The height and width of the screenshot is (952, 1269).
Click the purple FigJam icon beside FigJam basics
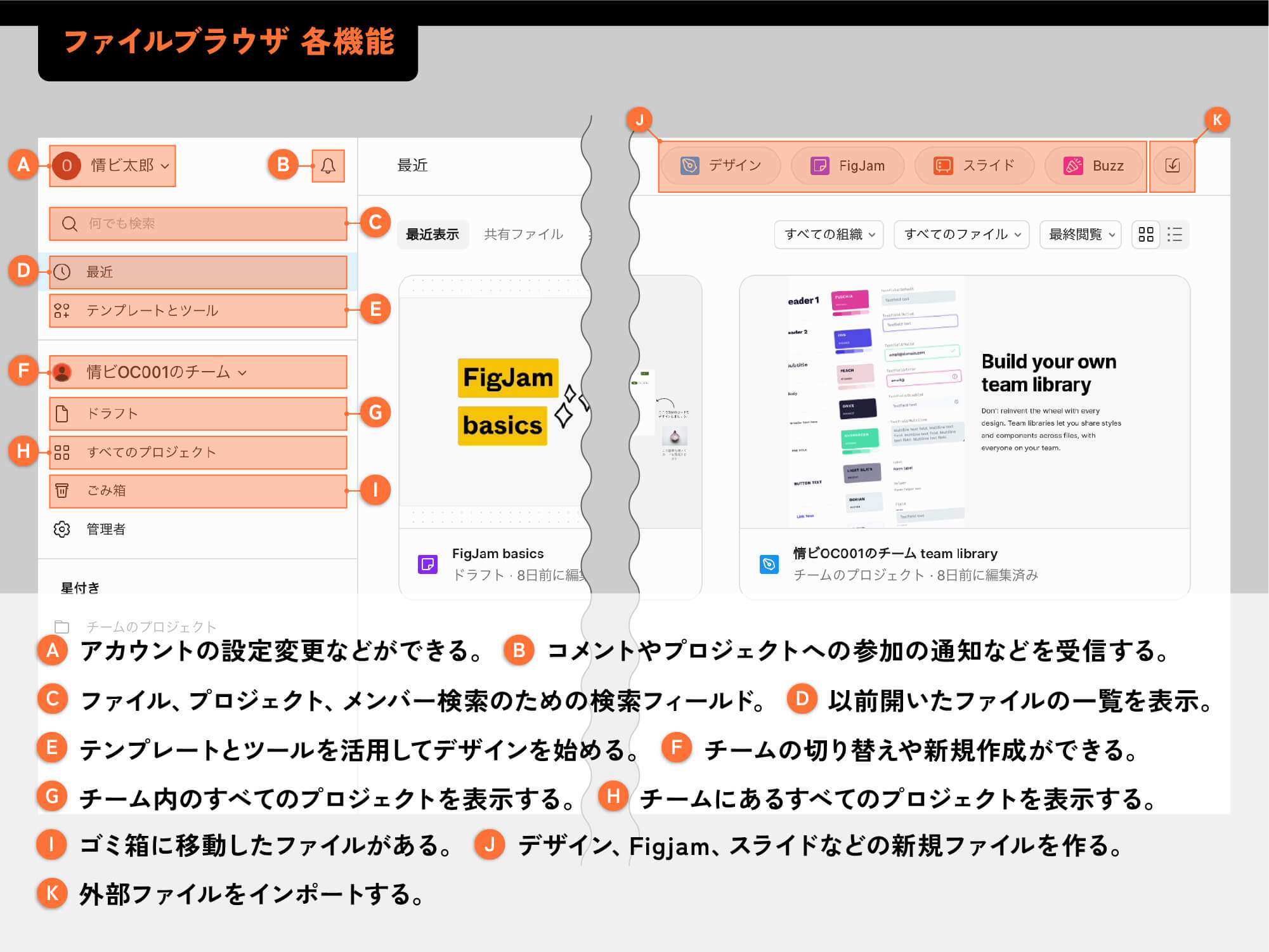428,564
